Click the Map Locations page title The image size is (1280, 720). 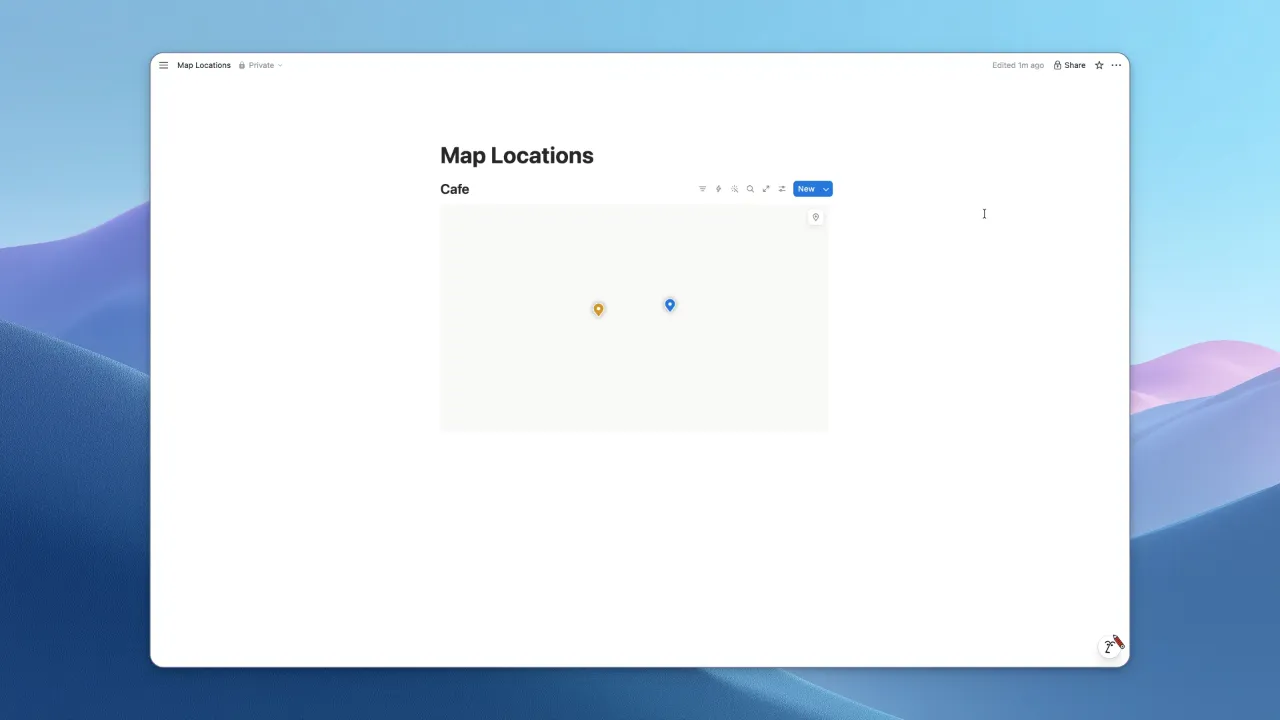[517, 155]
